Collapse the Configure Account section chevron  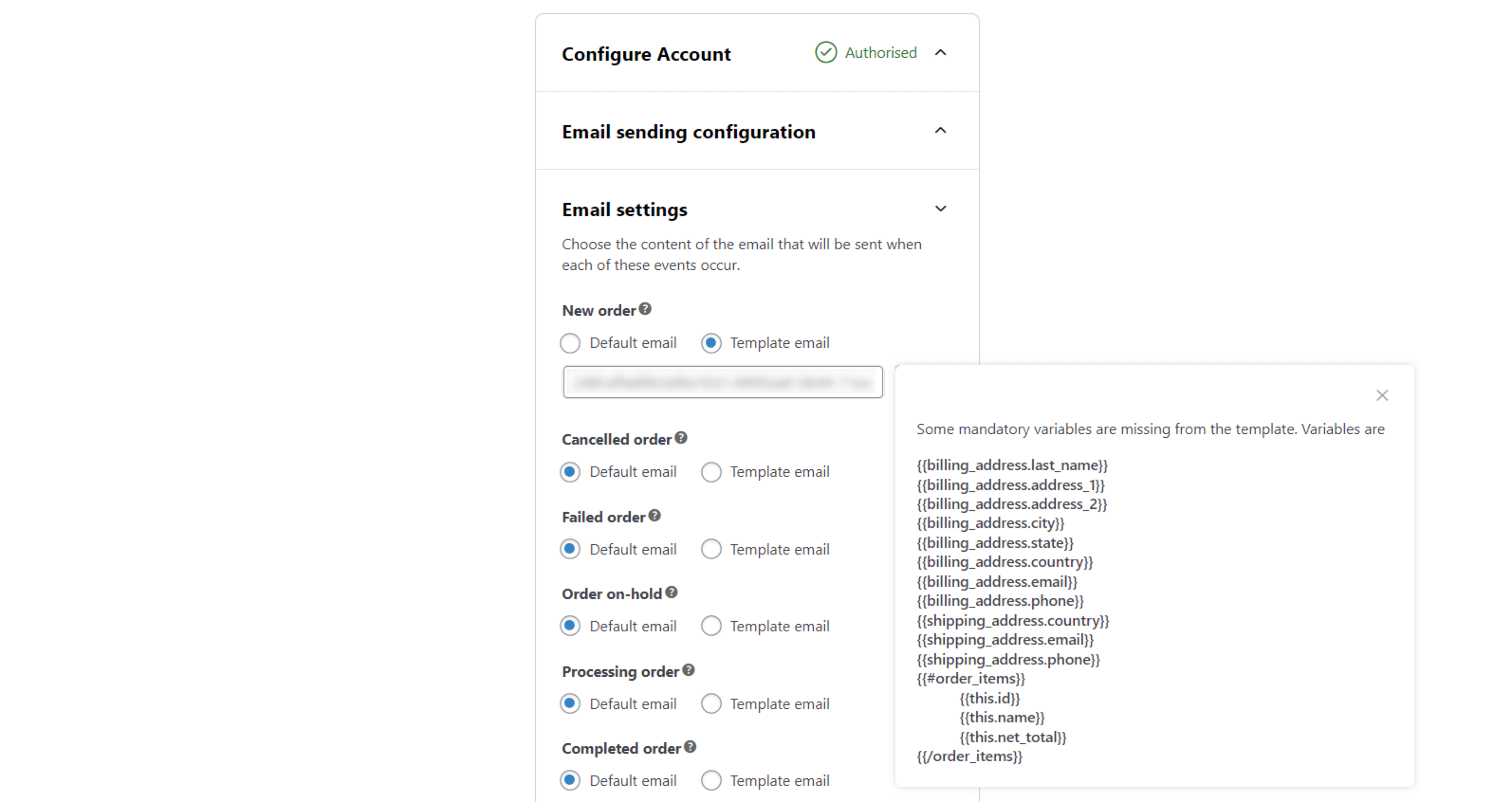[x=940, y=53]
